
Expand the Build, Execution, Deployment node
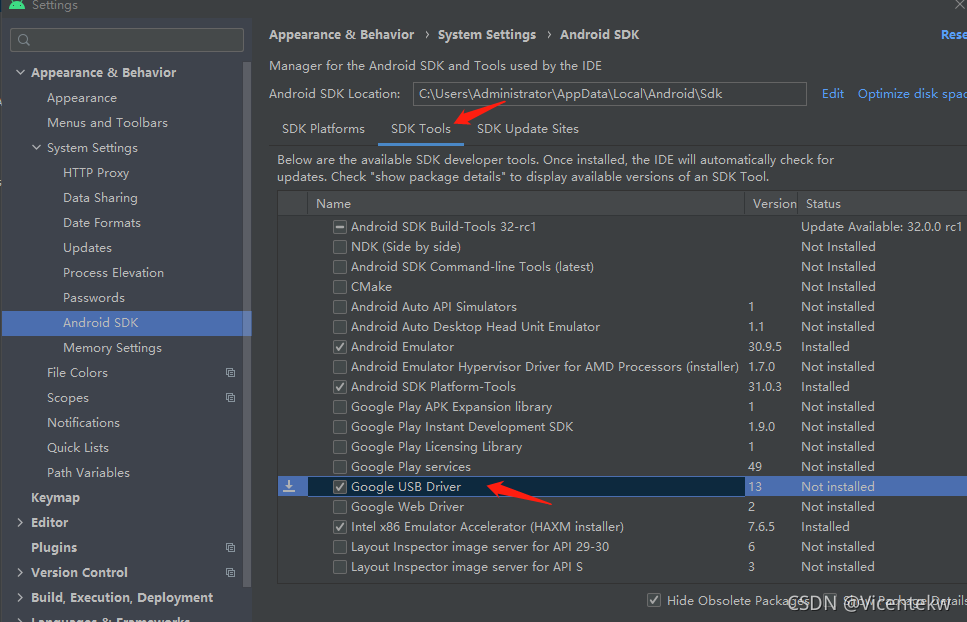click(20, 597)
